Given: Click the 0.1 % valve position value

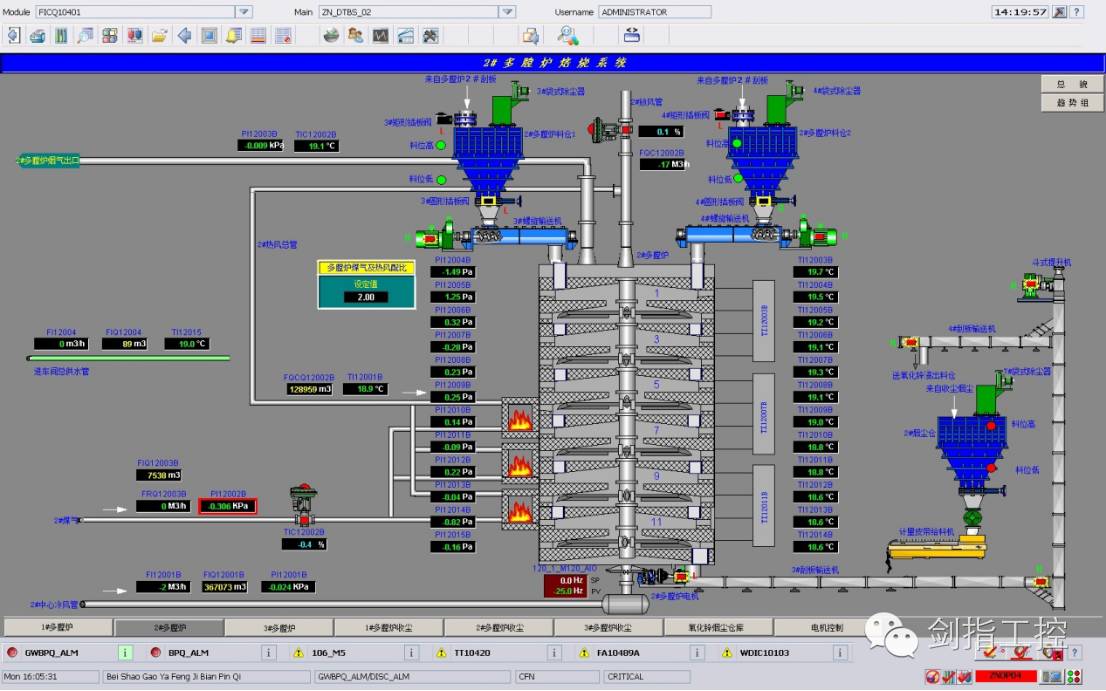Looking at the screenshot, I should [661, 131].
